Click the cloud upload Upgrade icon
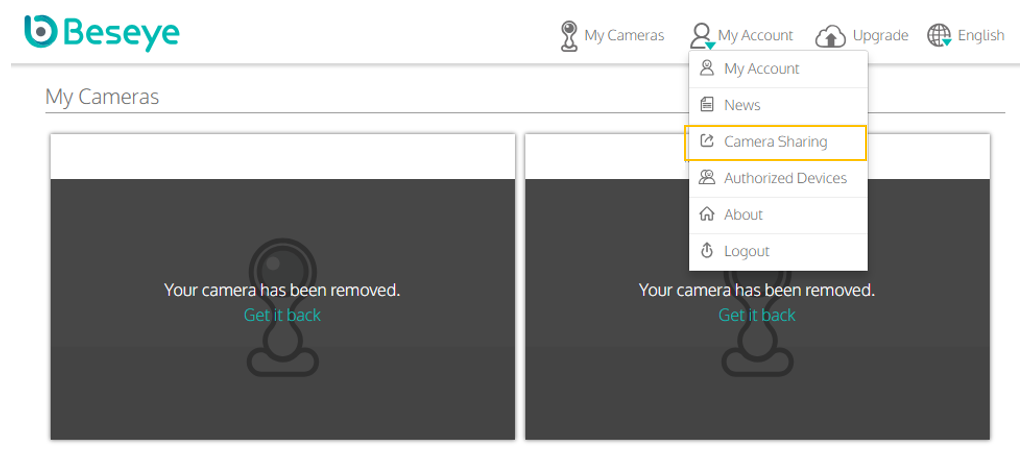Viewport: 1026px width, 466px height. pyautogui.click(x=830, y=37)
